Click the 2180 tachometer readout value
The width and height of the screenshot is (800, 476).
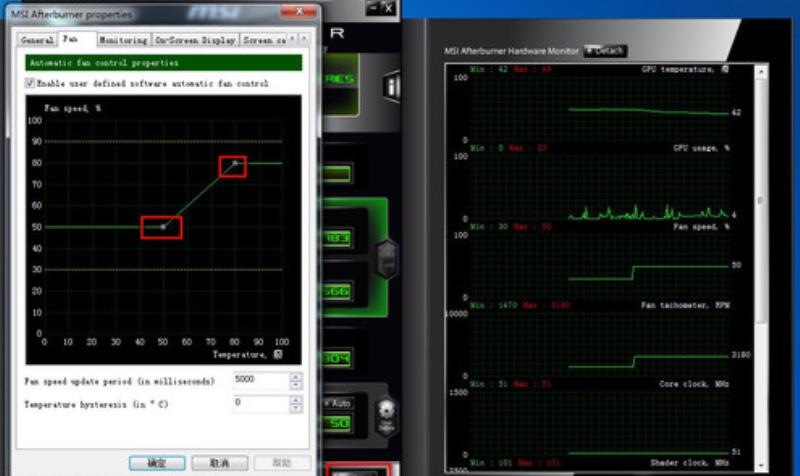(741, 355)
